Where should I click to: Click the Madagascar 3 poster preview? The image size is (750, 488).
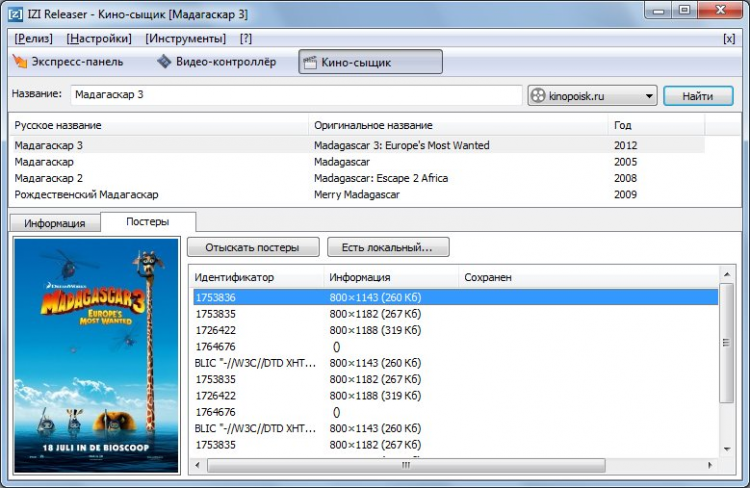coord(97,355)
